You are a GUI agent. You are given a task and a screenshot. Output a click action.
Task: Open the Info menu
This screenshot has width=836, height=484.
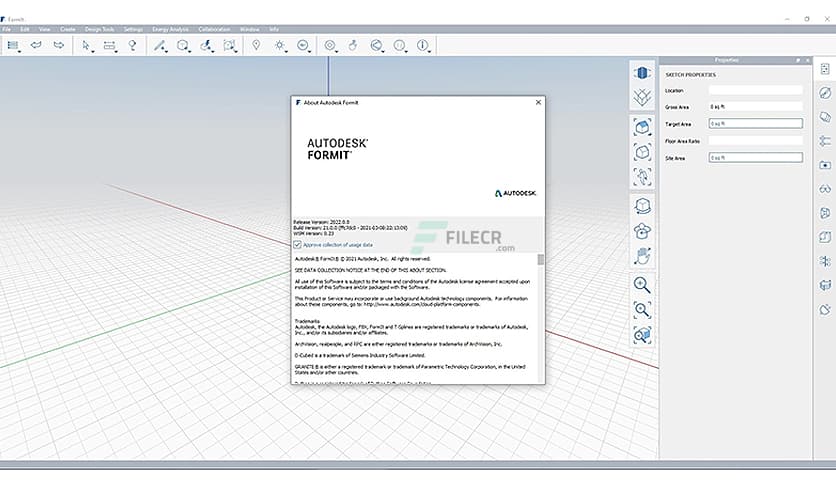[274, 29]
